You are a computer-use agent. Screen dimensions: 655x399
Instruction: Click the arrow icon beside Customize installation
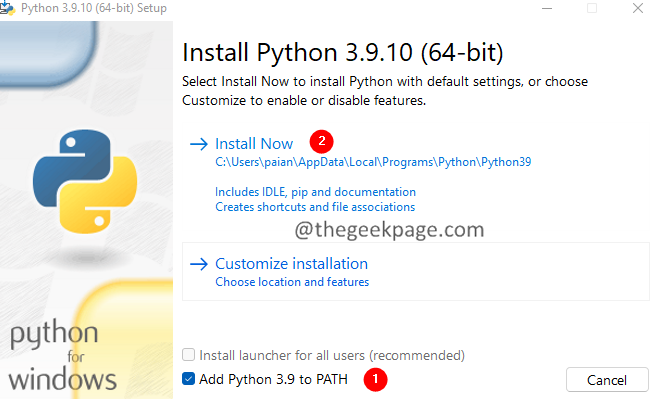(x=199, y=264)
